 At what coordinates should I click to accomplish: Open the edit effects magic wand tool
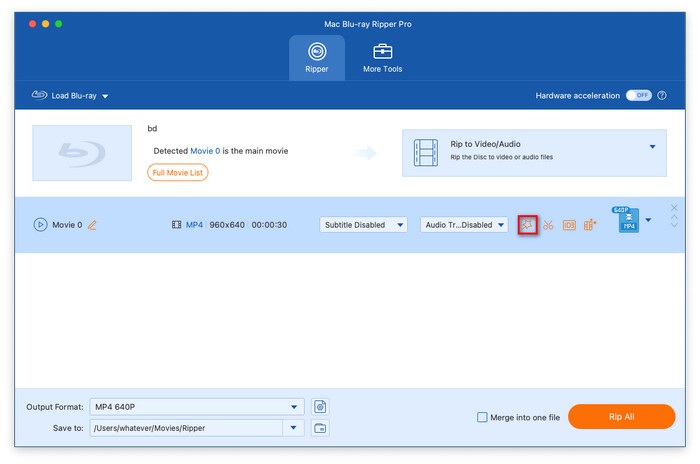tap(527, 225)
